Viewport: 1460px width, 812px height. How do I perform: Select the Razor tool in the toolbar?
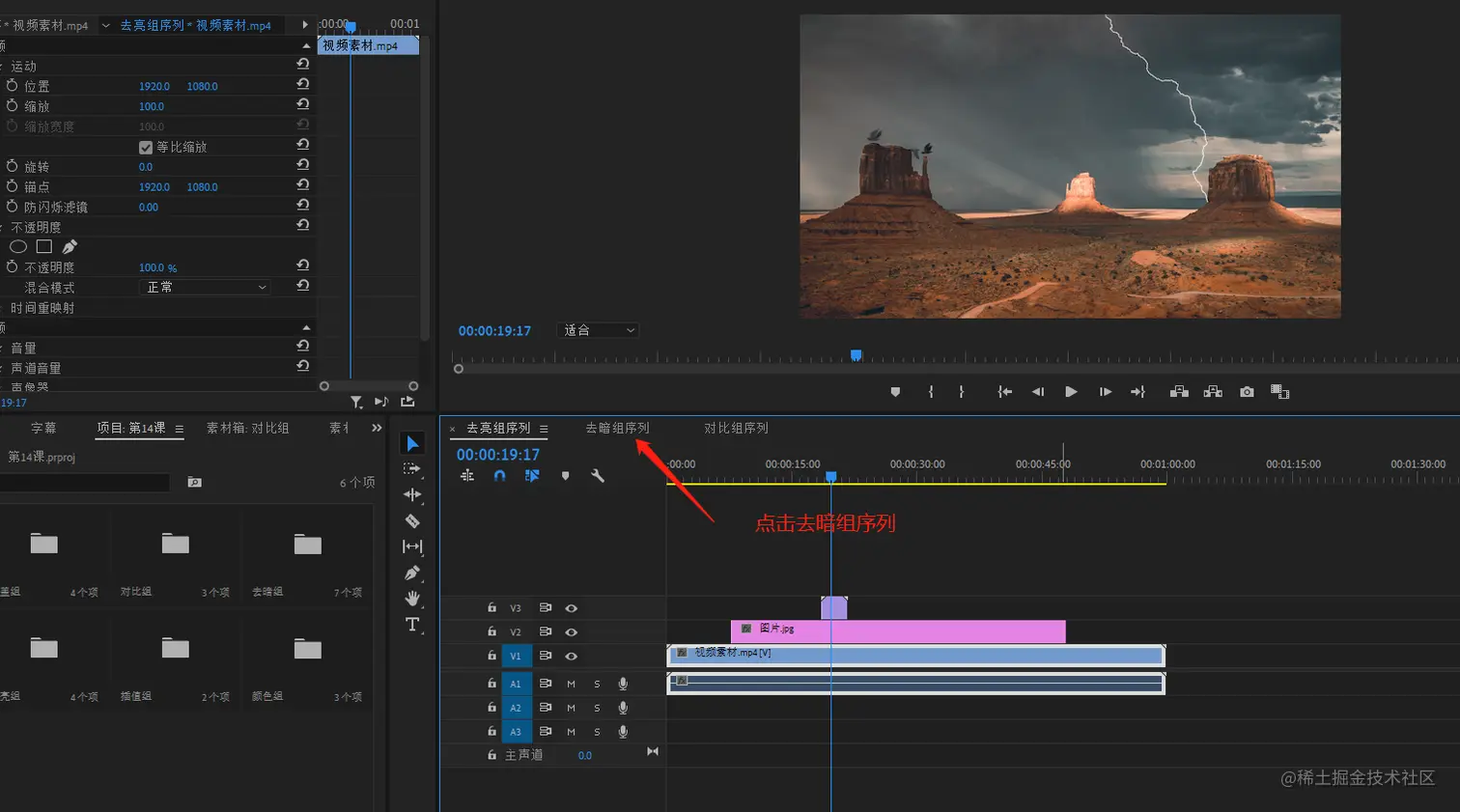[412, 521]
